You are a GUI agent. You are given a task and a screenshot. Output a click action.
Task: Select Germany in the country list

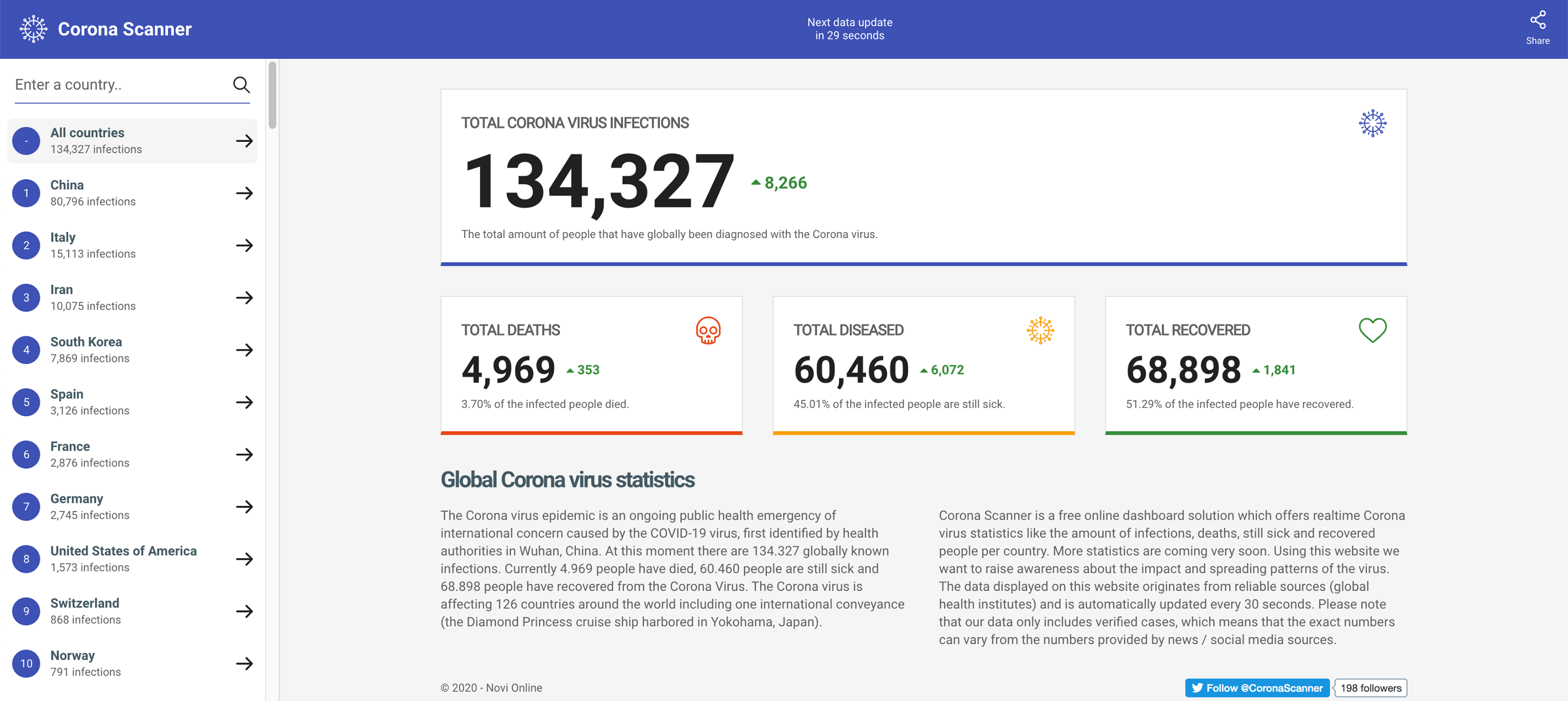(x=132, y=507)
